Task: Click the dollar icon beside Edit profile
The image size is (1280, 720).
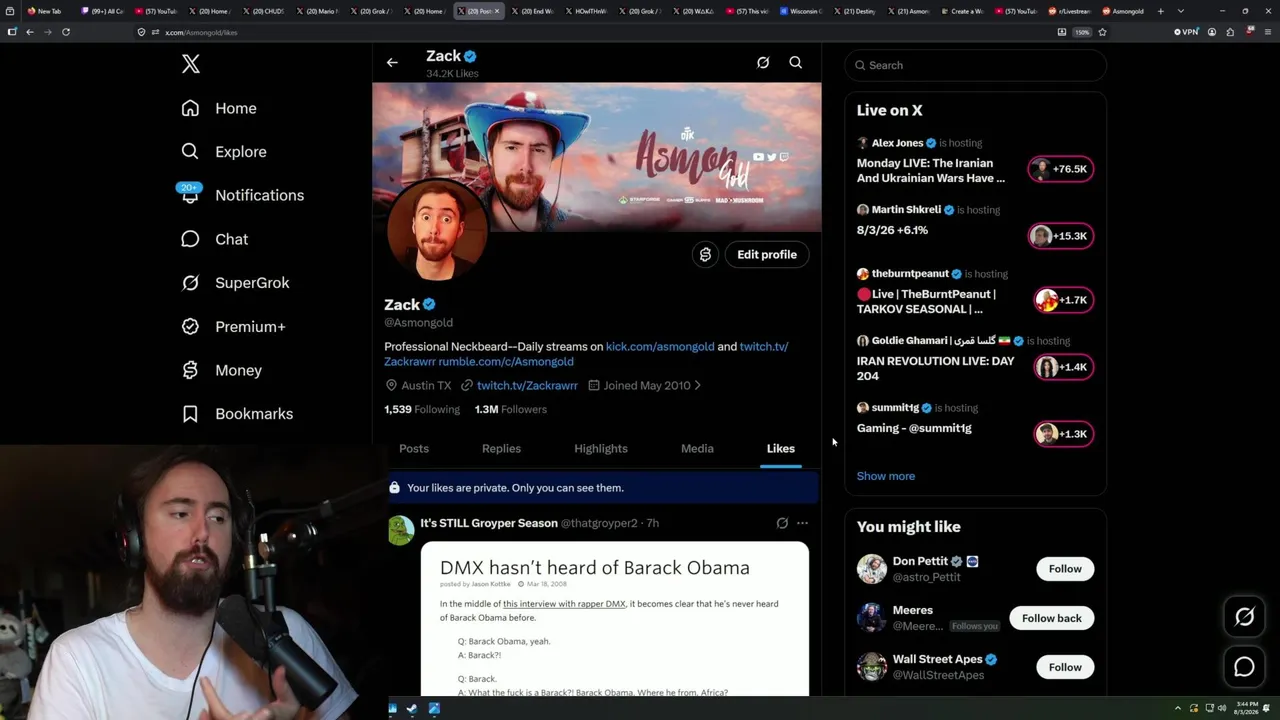Action: point(705,255)
